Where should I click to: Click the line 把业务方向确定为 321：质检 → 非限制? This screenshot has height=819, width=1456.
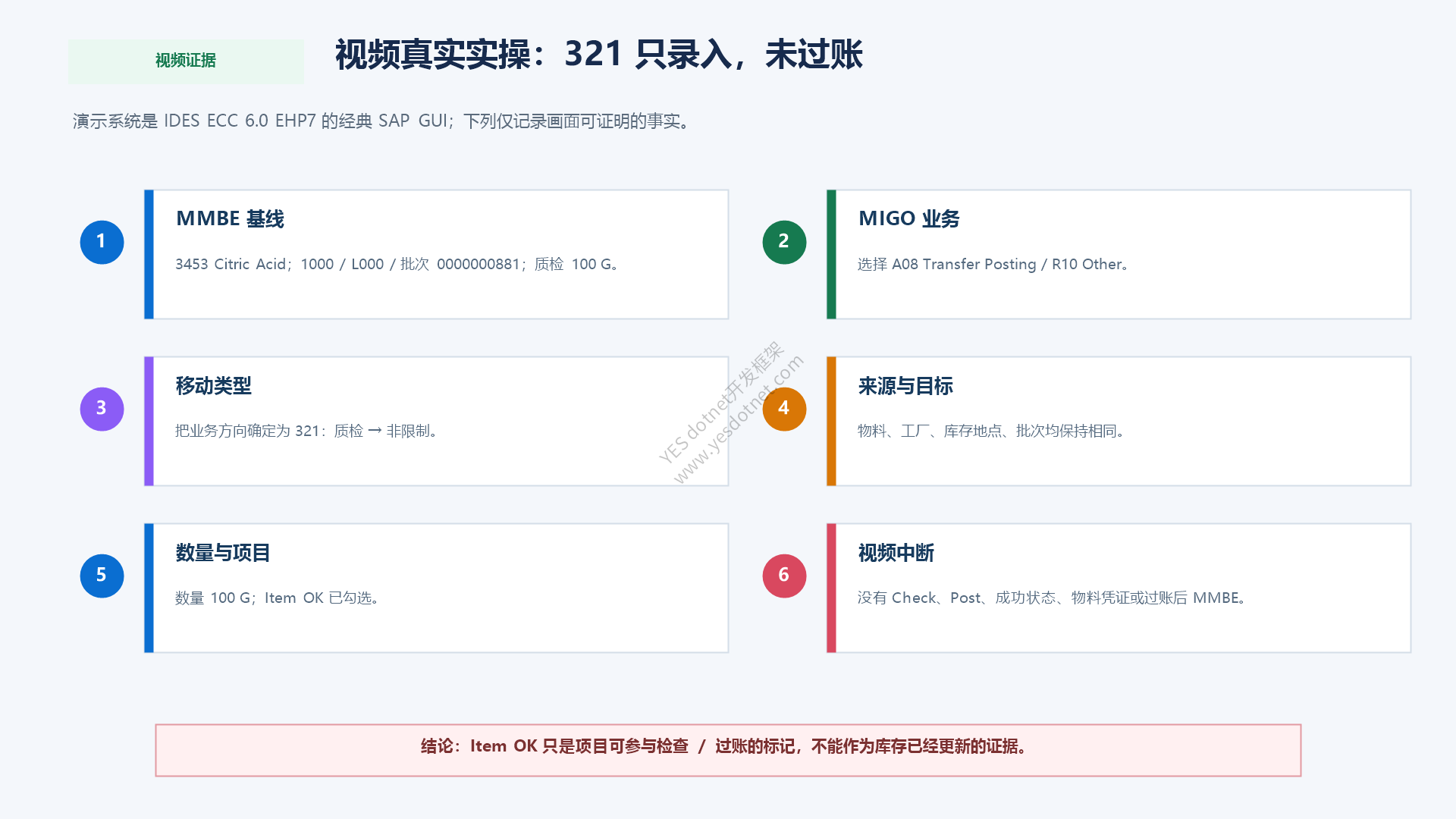[307, 431]
